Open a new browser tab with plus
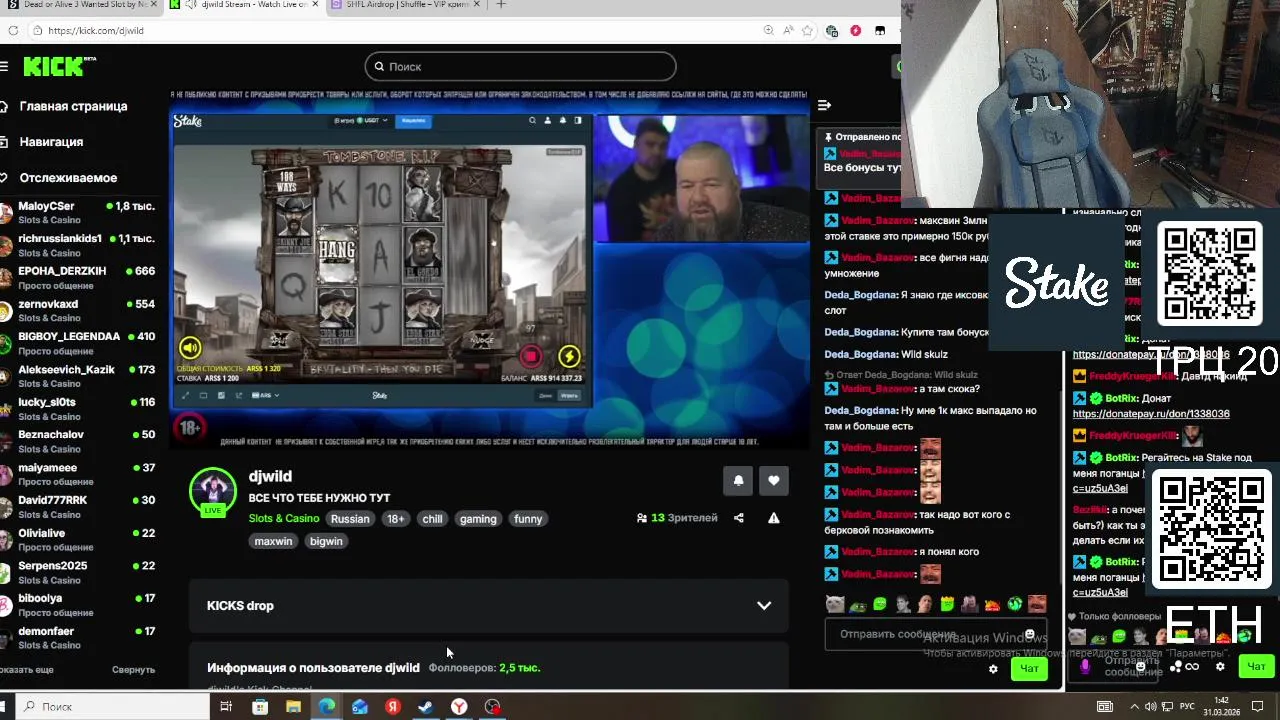This screenshot has width=1280, height=720. (501, 5)
